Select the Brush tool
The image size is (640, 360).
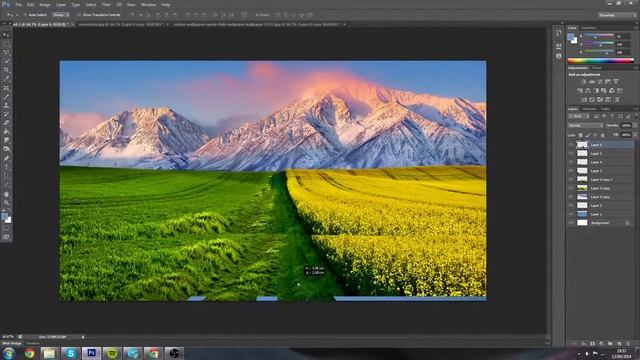pyautogui.click(x=6, y=97)
